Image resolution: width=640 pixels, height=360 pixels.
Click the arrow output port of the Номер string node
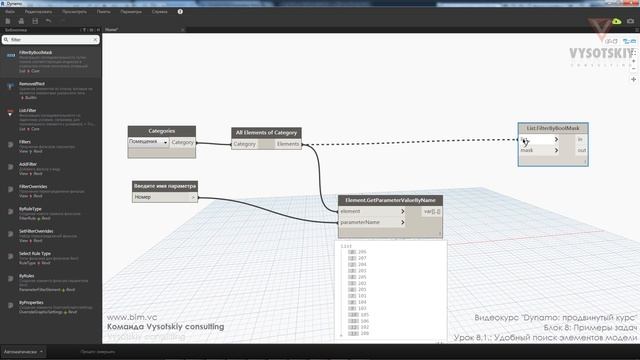coord(193,198)
